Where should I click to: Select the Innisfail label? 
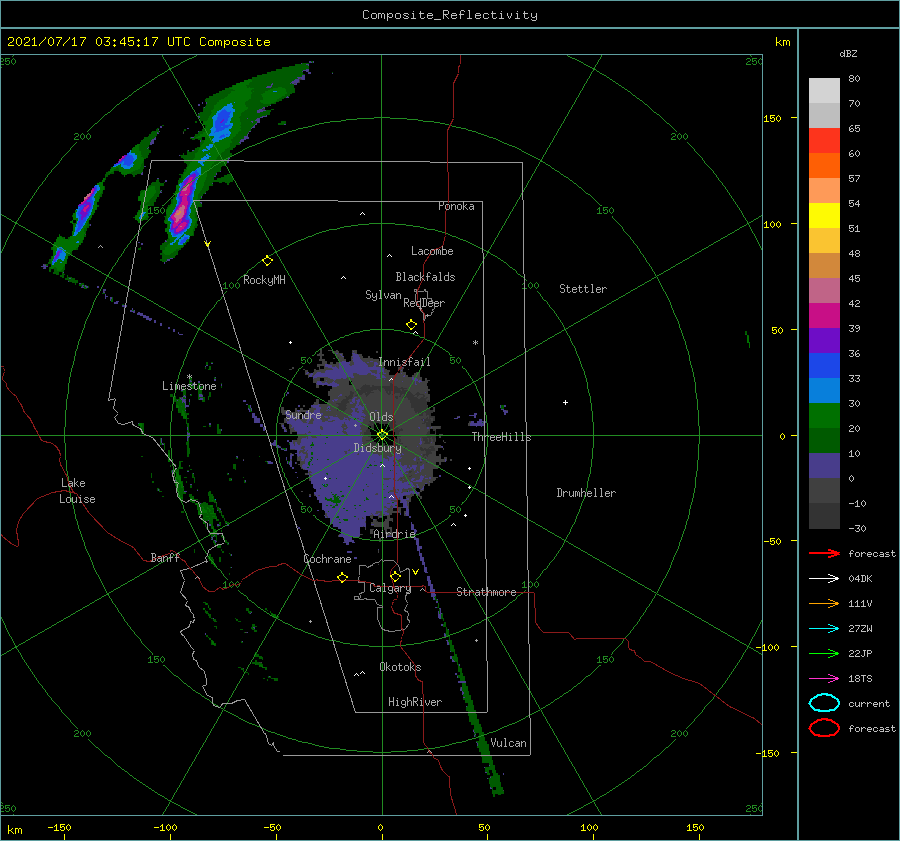404,362
